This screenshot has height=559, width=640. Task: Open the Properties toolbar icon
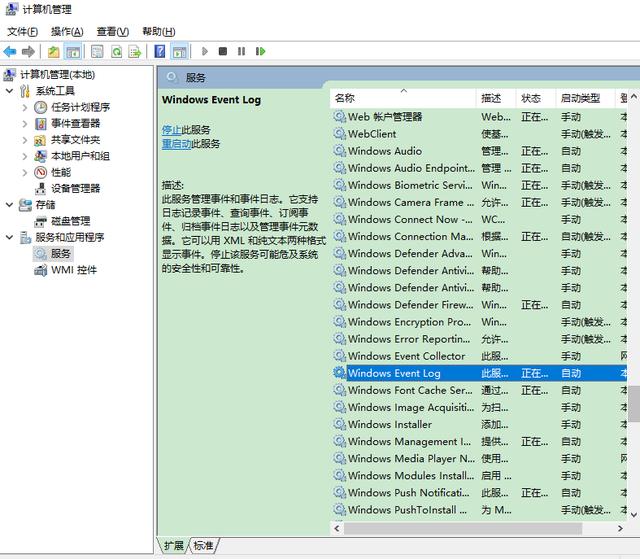click(97, 51)
